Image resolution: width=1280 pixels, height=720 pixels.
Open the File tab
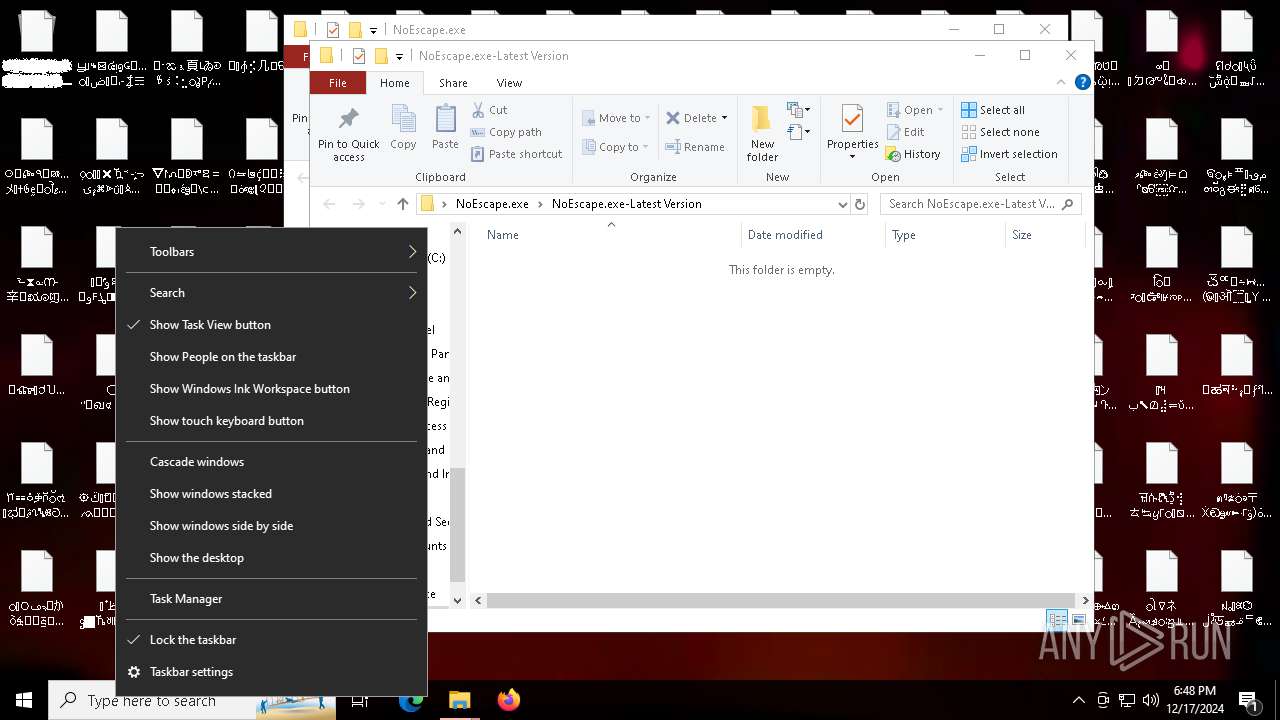[x=338, y=83]
